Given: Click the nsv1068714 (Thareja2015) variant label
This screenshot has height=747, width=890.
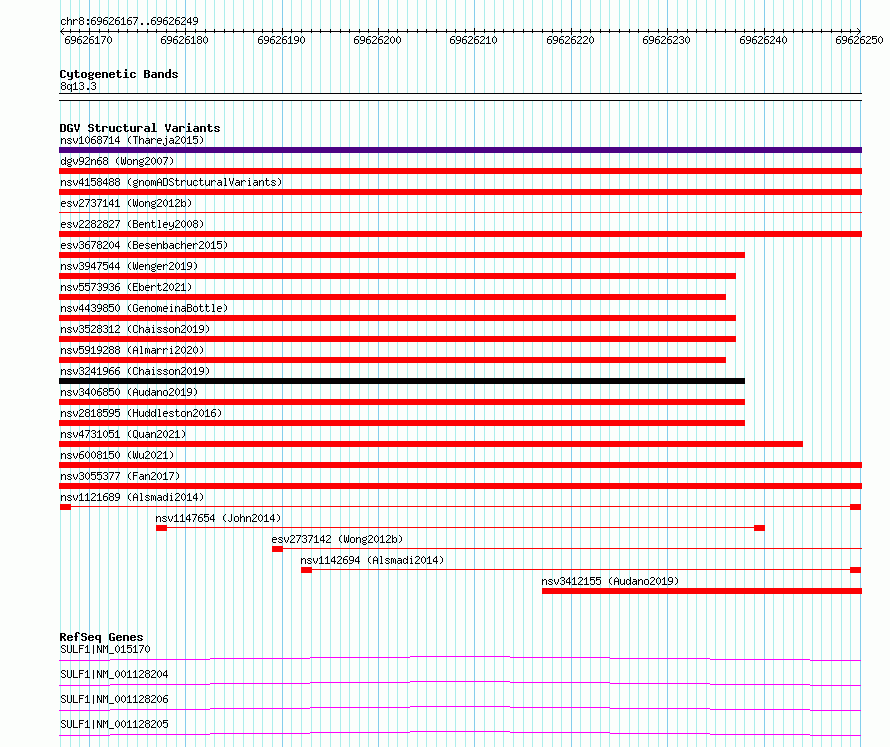Looking at the screenshot, I should (132, 140).
